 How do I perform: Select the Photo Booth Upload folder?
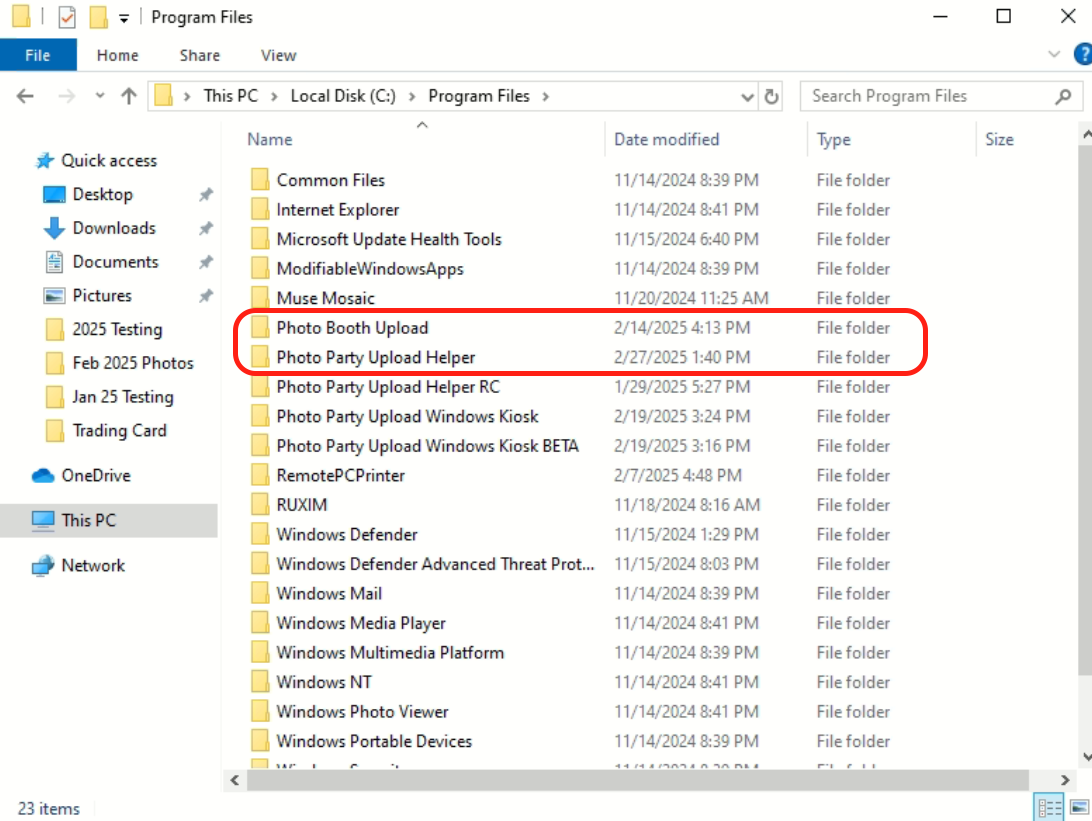[x=352, y=328]
